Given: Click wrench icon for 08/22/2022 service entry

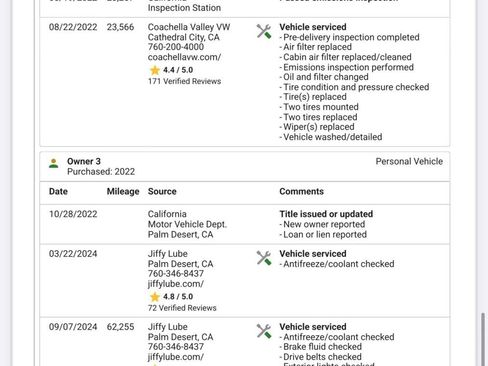Looking at the screenshot, I should coord(264,31).
